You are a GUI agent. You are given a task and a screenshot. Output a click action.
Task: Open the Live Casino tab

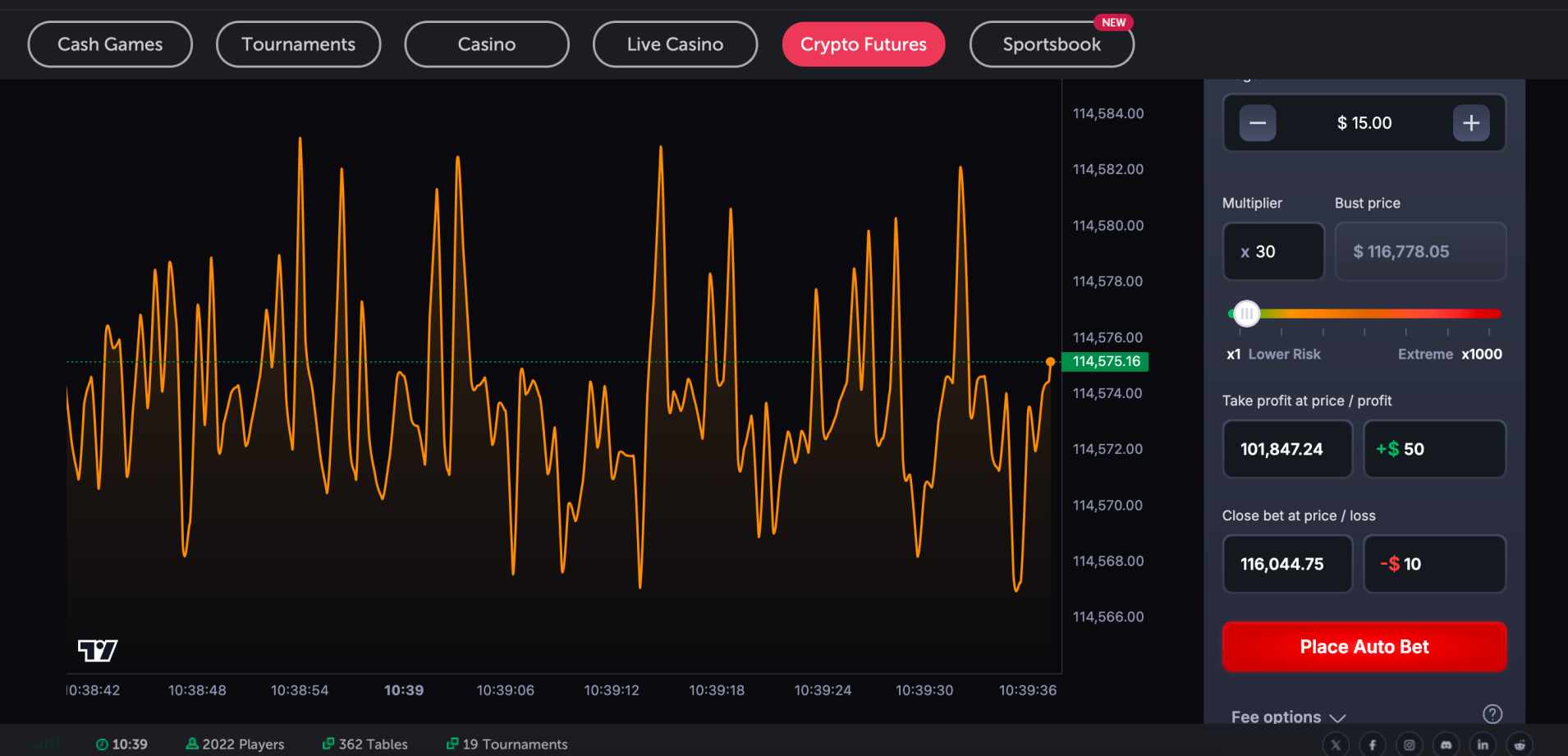click(675, 44)
